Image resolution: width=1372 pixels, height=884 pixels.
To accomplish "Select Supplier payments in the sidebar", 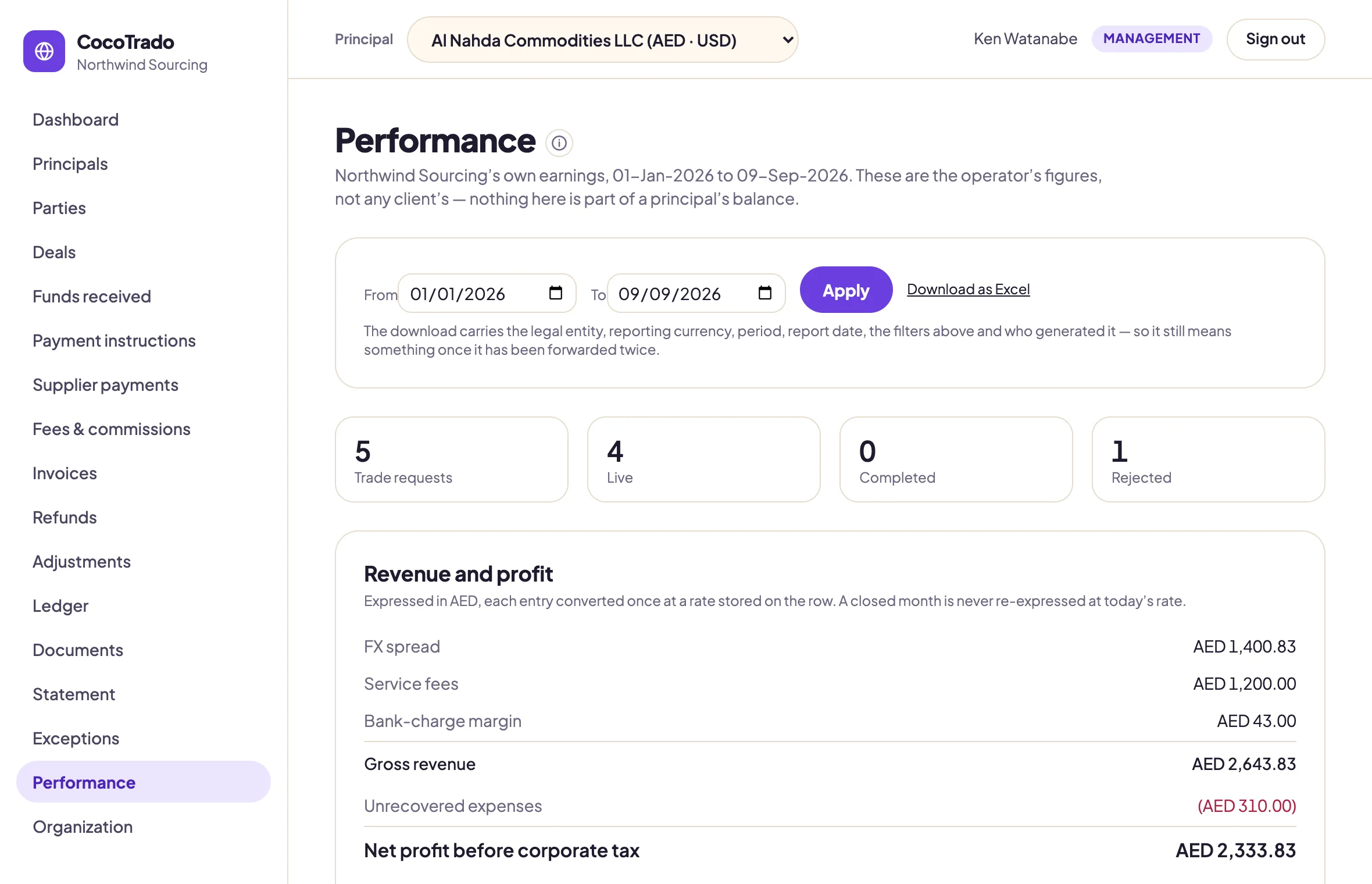I will [x=105, y=385].
